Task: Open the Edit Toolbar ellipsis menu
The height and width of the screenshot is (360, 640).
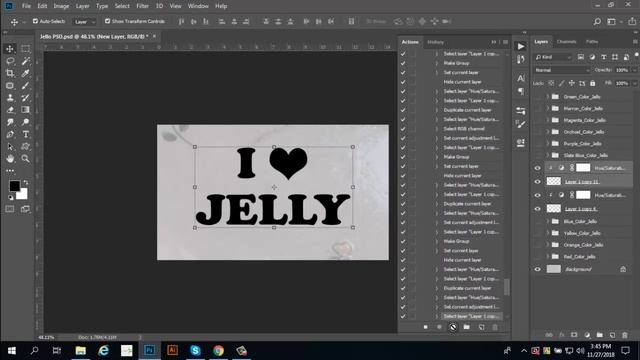Action: pyautogui.click(x=10, y=171)
